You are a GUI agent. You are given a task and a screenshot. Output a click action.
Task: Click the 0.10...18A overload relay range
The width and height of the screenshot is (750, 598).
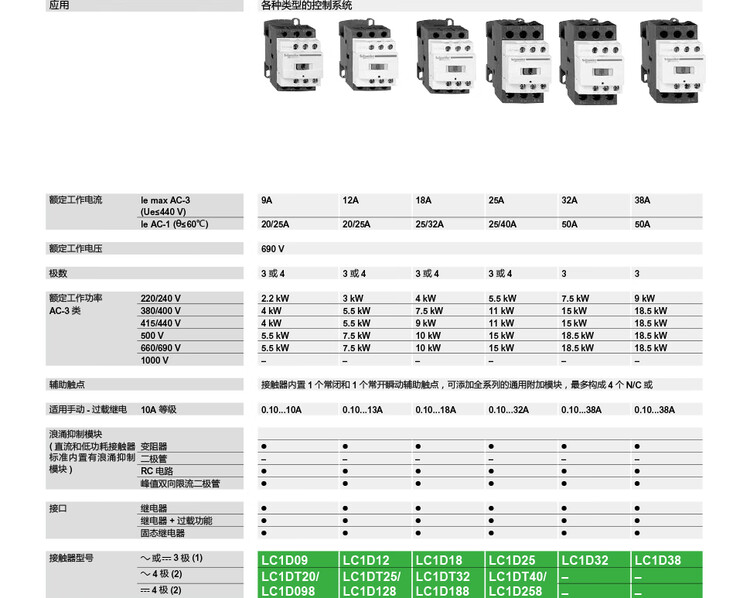pyautogui.click(x=436, y=410)
